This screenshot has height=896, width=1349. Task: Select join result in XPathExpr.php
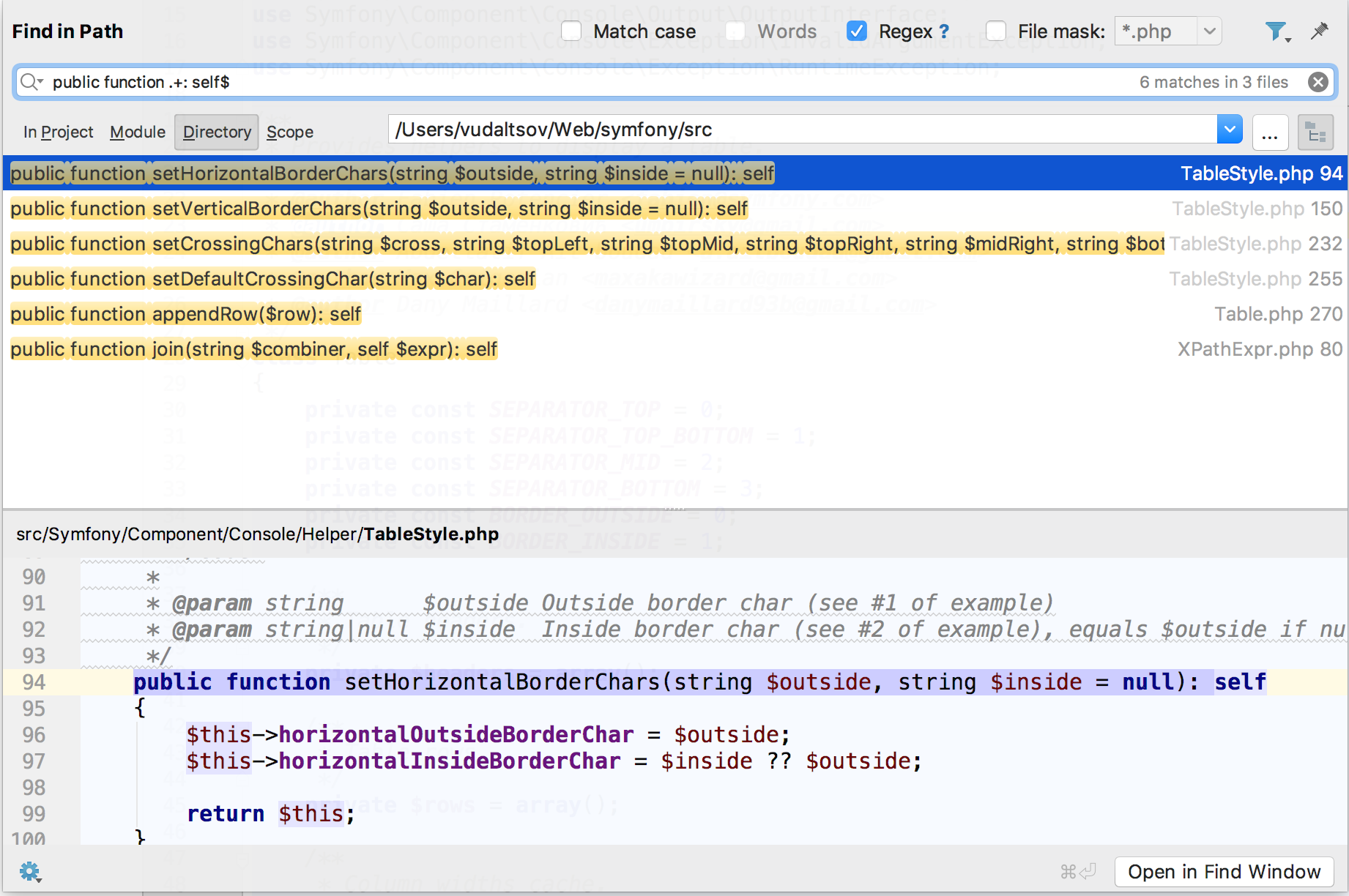[x=674, y=349]
